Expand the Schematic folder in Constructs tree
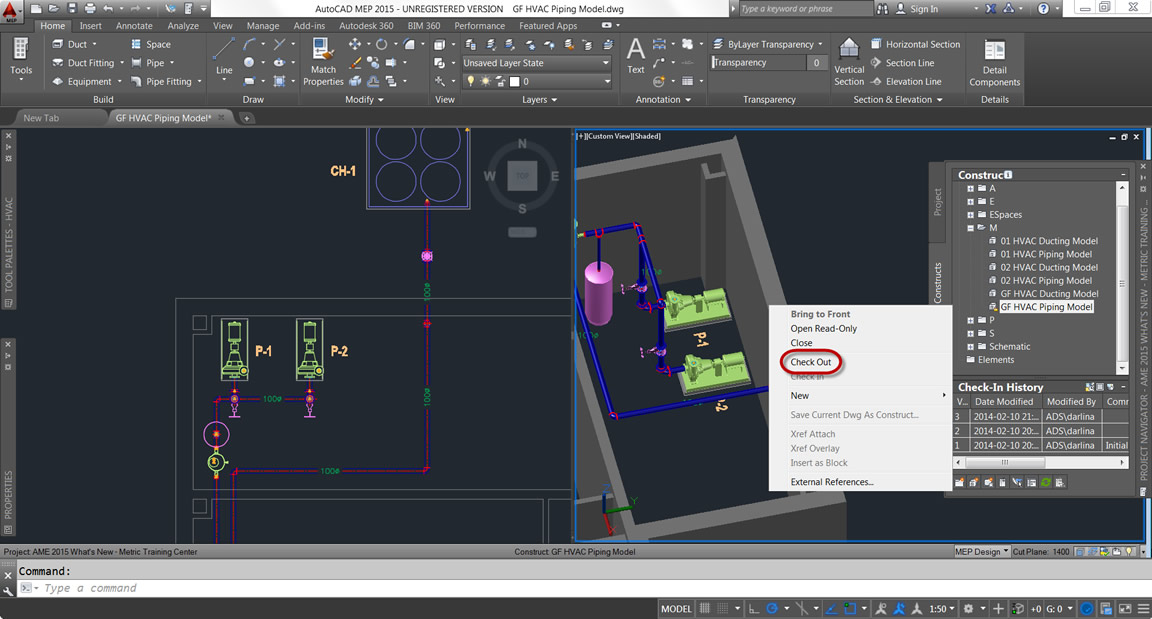Viewport: 1152px width, 619px height. point(971,347)
